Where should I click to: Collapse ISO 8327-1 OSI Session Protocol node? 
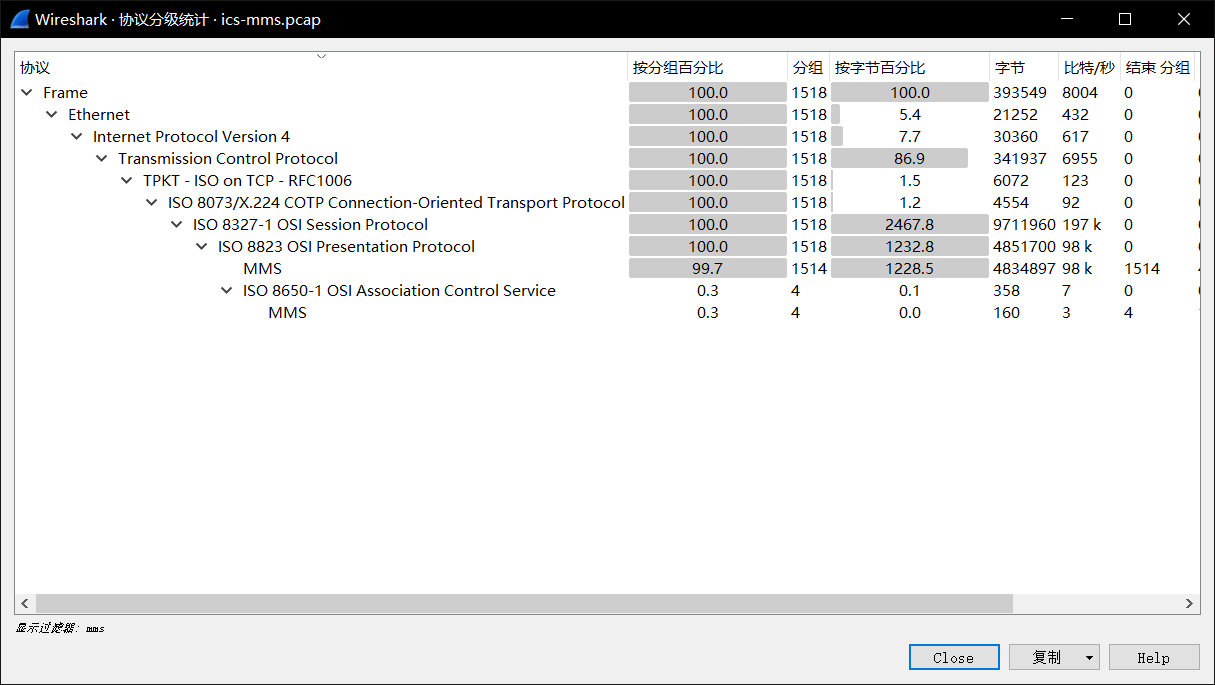click(x=177, y=225)
